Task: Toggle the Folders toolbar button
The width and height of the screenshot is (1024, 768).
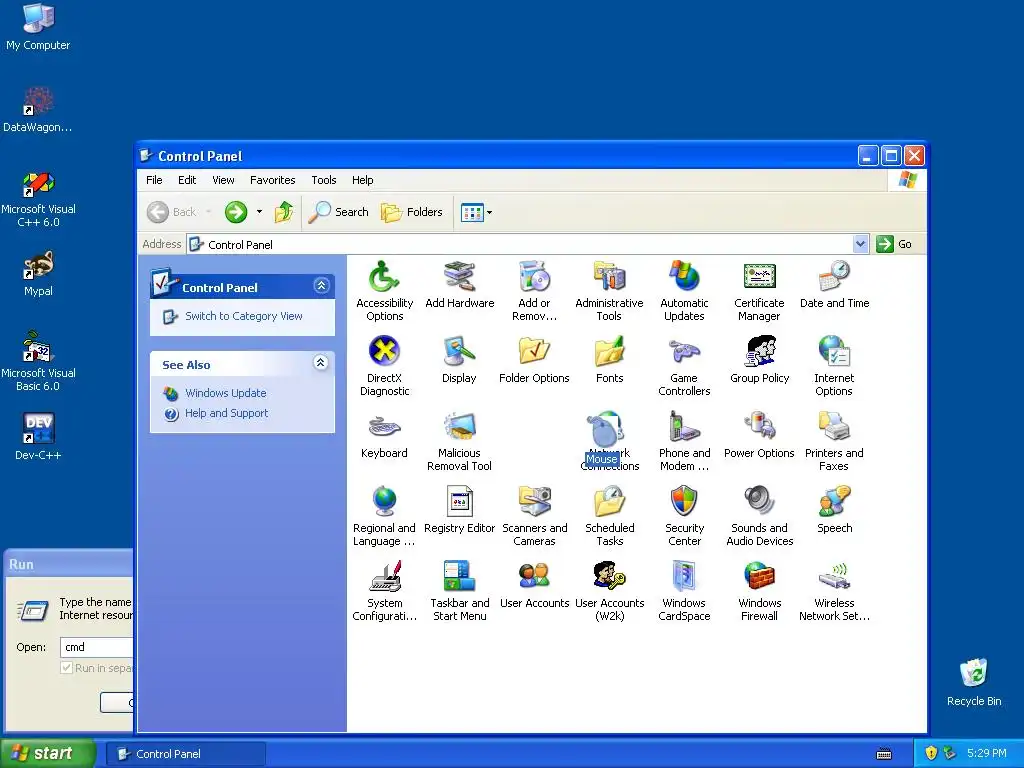Action: [x=411, y=212]
